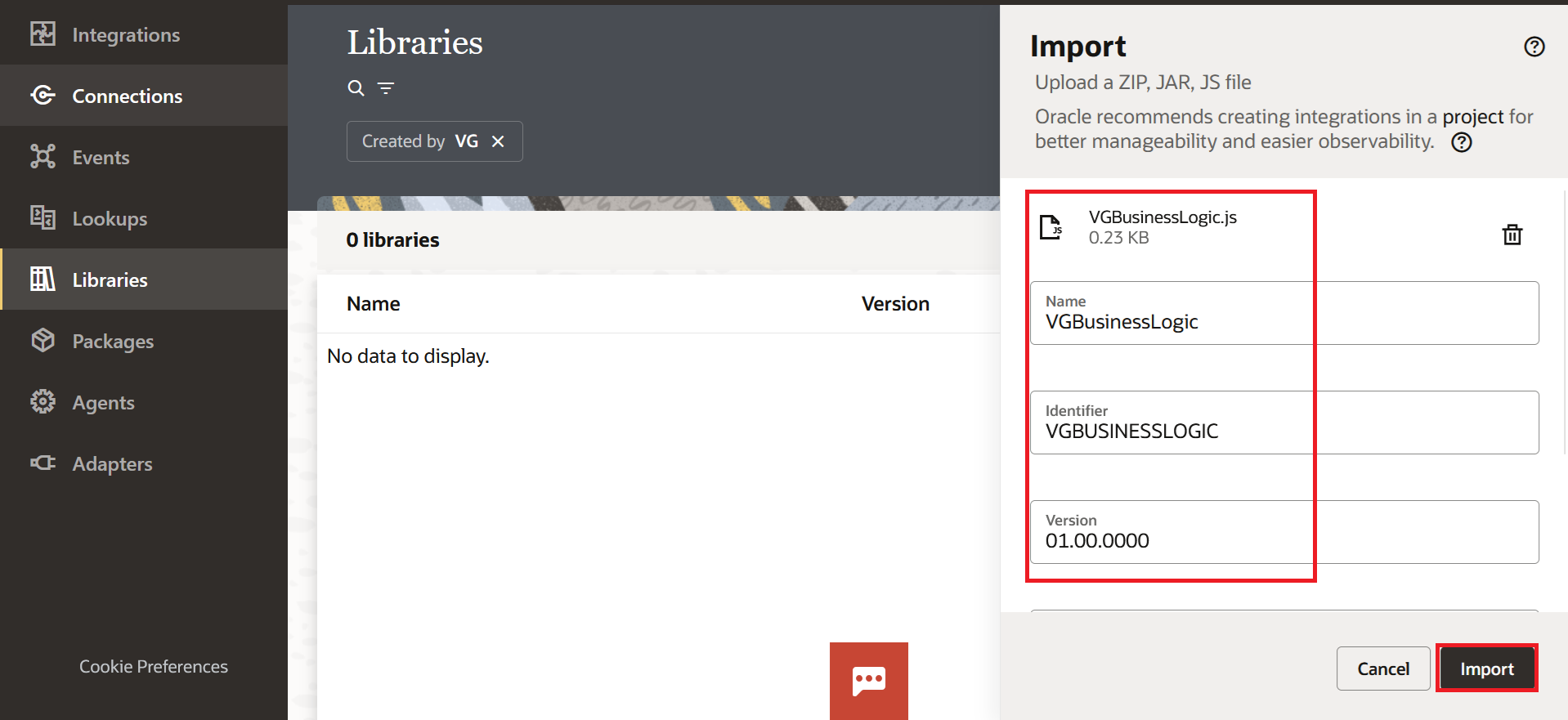Open Connections from the sidebar
This screenshot has width=1568, height=720.
pyautogui.click(x=127, y=96)
